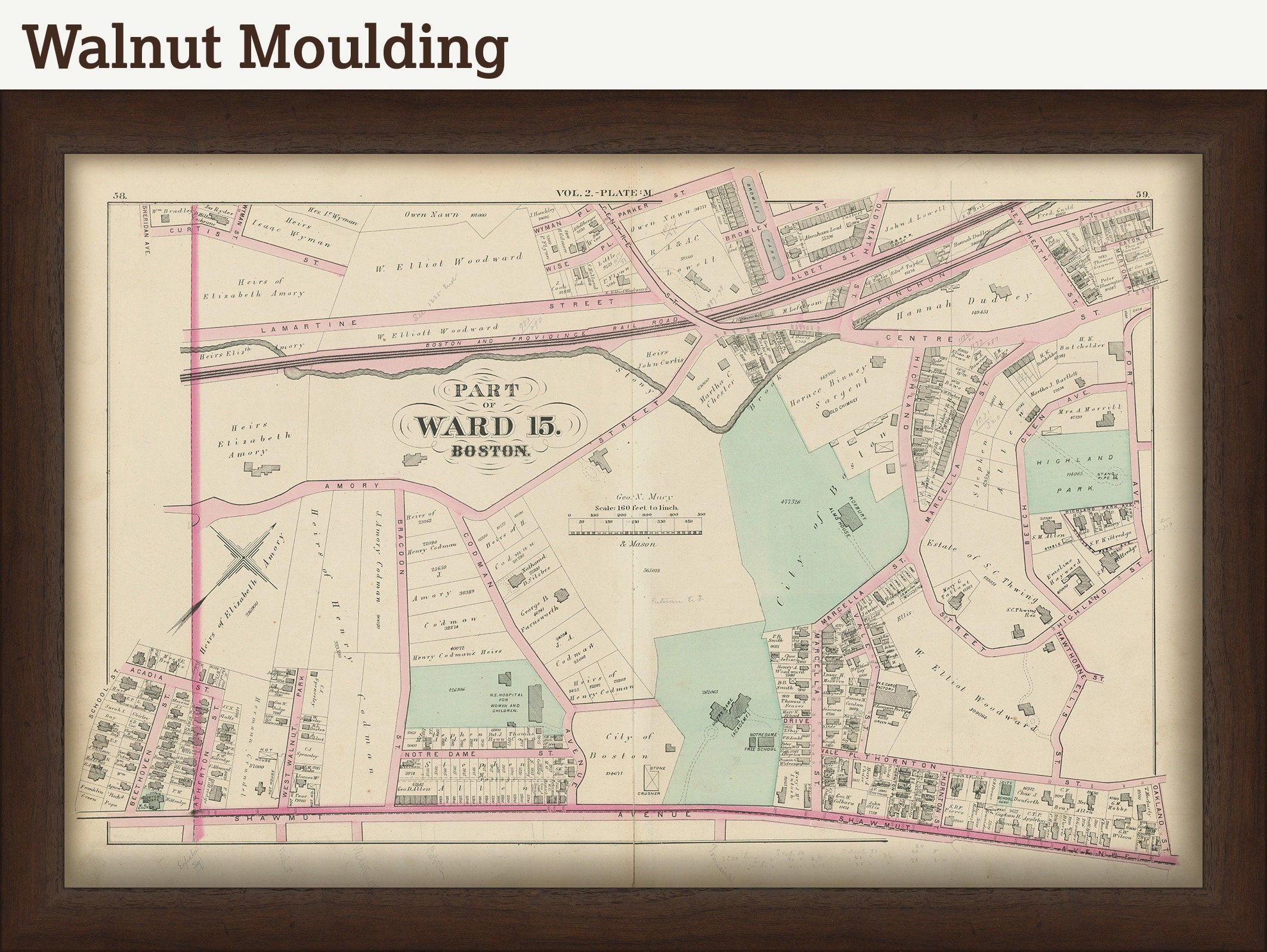Viewport: 1267px width, 952px height.
Task: Click the page number "58." on the map
Action: (x=120, y=196)
